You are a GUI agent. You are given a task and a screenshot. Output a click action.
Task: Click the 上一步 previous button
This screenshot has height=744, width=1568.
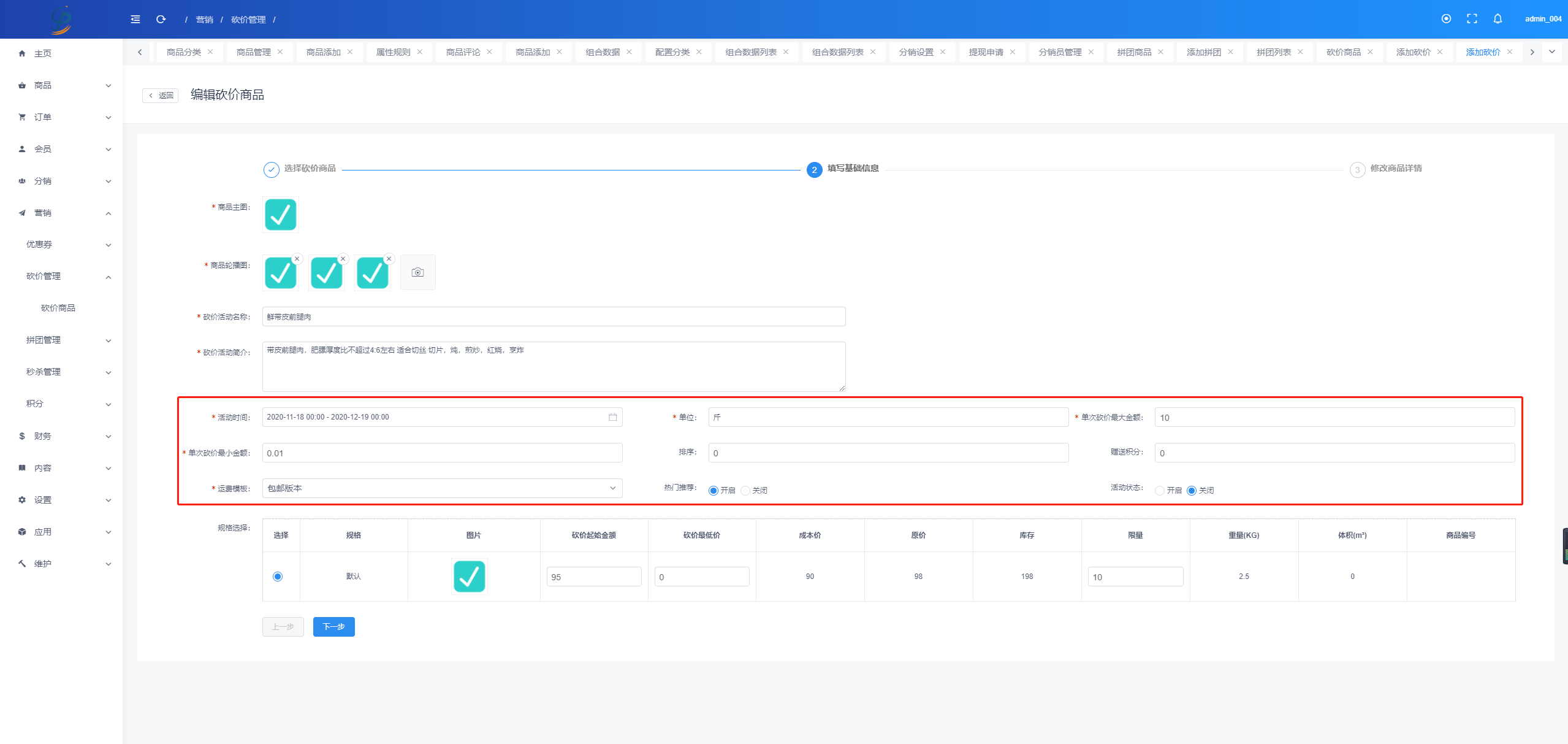point(283,627)
